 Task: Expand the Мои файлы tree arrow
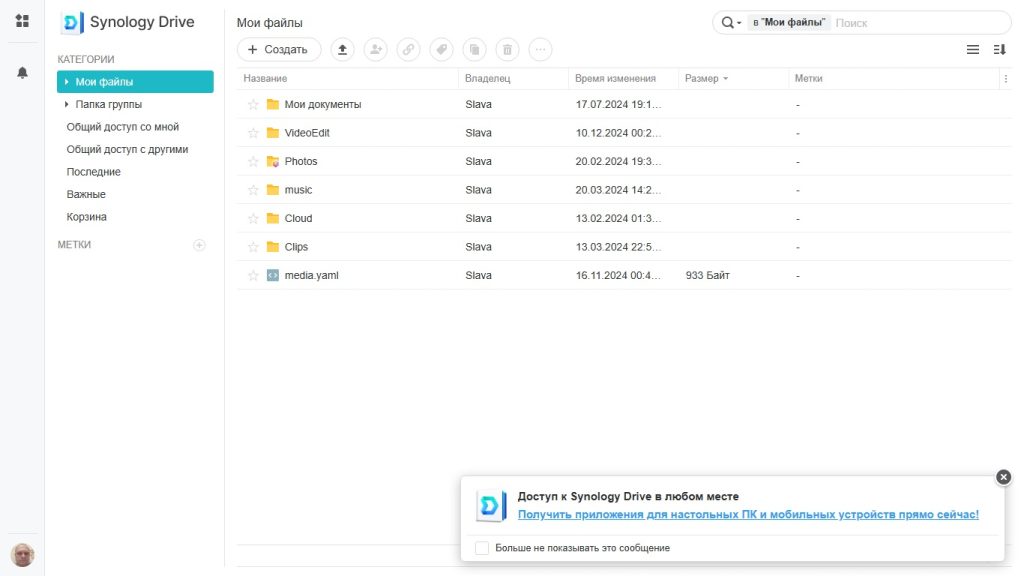point(67,82)
